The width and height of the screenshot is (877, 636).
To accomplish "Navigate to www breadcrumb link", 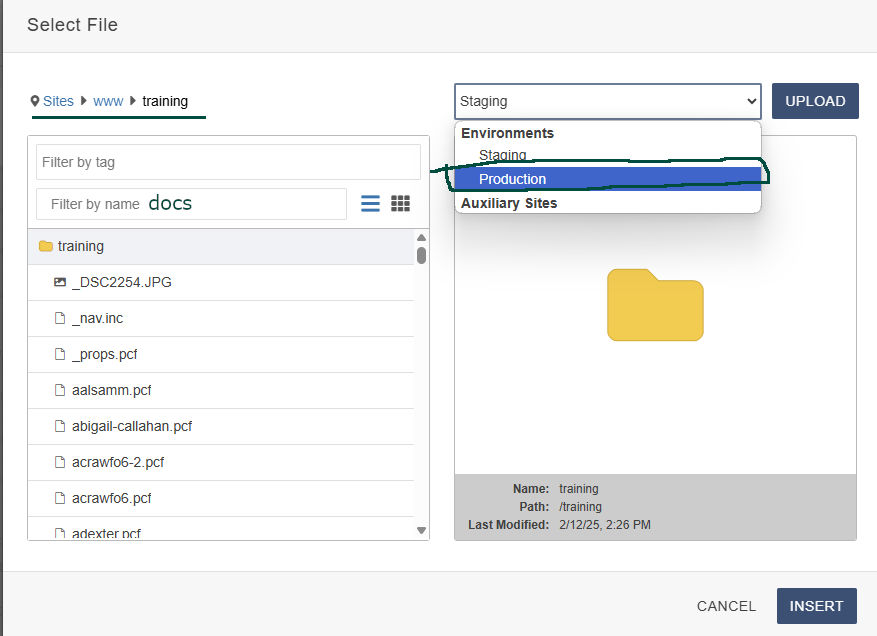I will click(108, 101).
